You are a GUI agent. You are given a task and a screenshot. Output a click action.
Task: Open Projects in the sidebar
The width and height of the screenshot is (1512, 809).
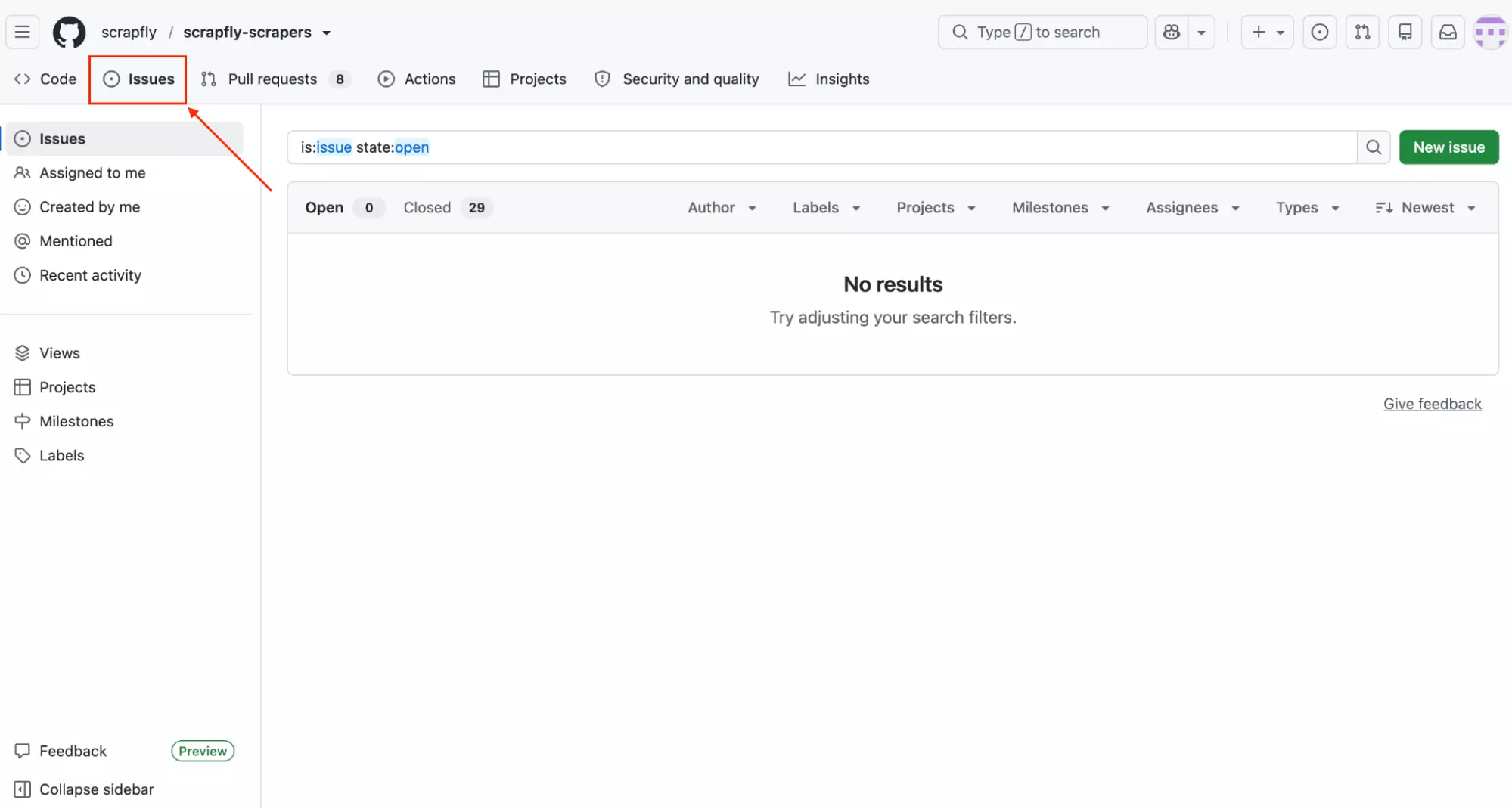(125, 386)
